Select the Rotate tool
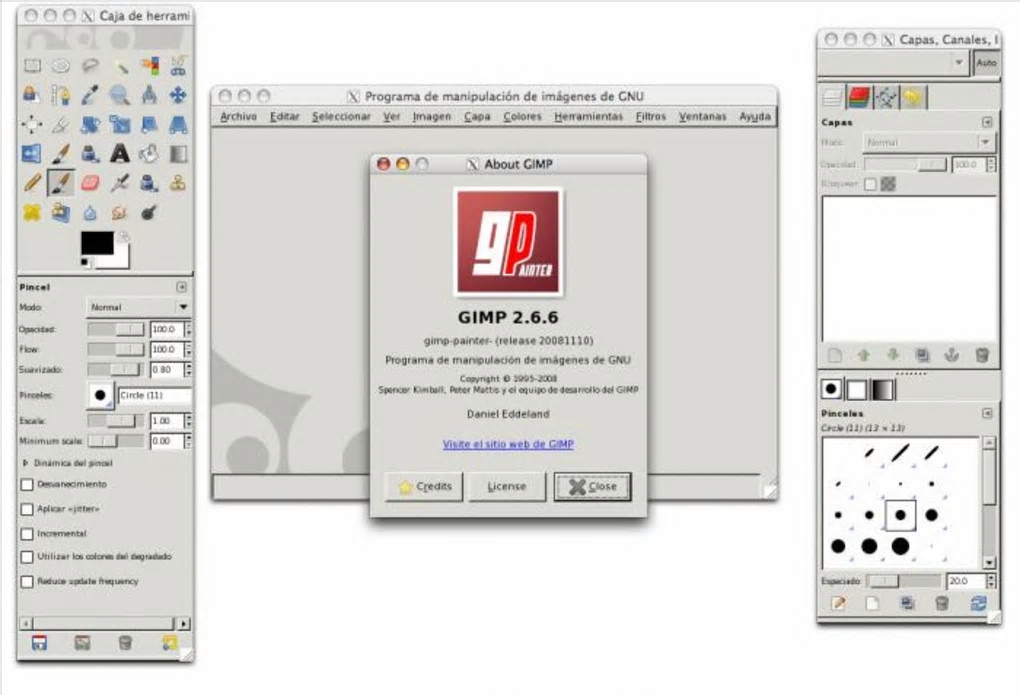Viewport: 1020px width, 695px height. (x=90, y=124)
